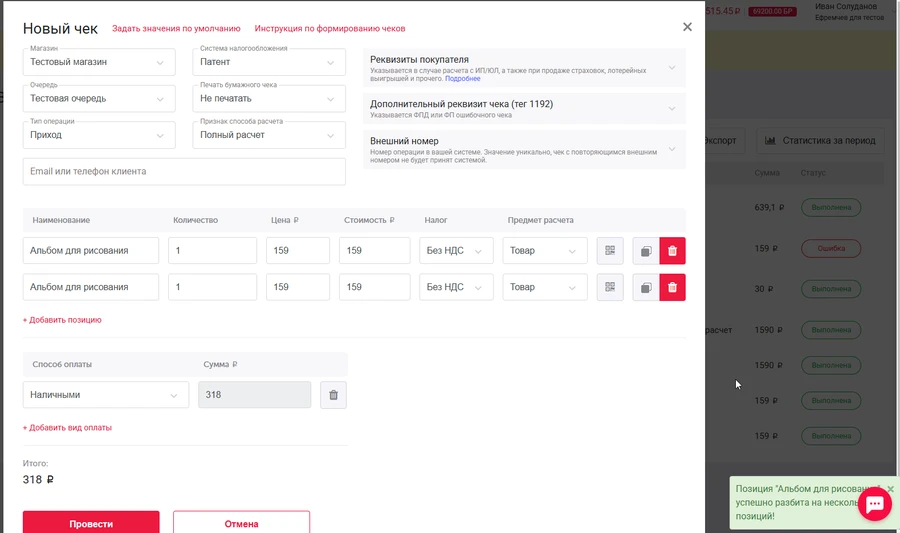Open the Магазин dropdown
900x533 pixels.
99,62
